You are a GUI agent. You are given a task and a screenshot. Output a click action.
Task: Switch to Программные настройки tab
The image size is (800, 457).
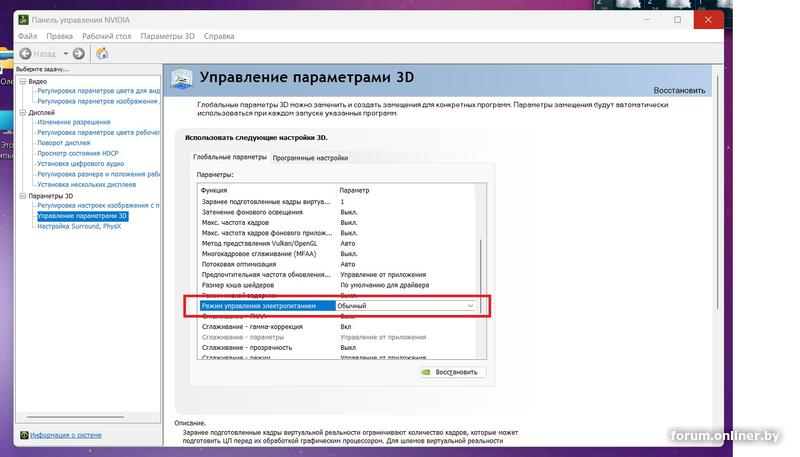tap(310, 158)
